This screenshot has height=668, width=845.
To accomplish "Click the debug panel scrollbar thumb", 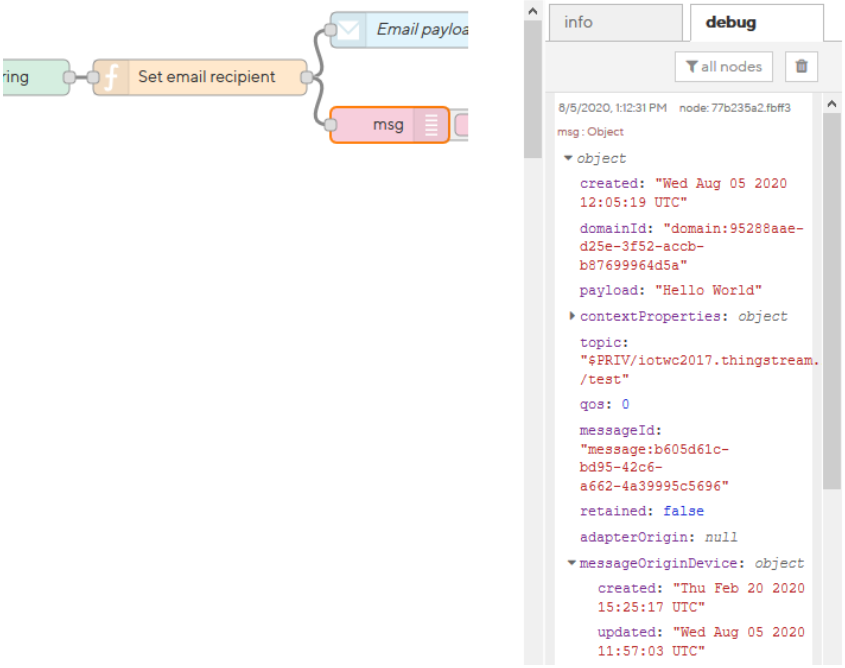I will pyautogui.click(x=832, y=301).
